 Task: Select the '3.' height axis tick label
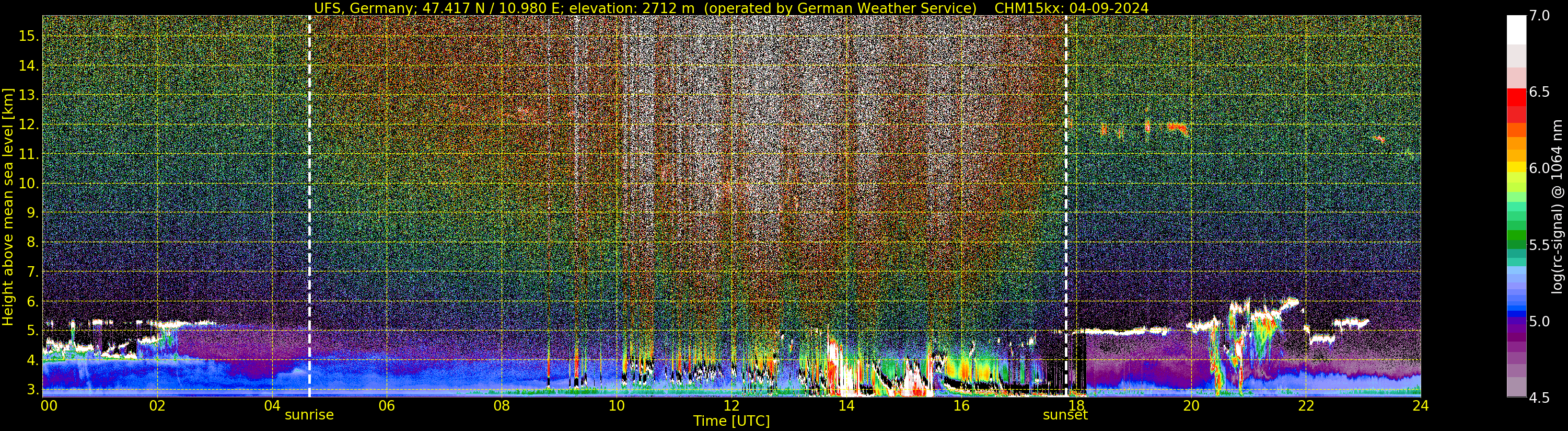[x=32, y=390]
